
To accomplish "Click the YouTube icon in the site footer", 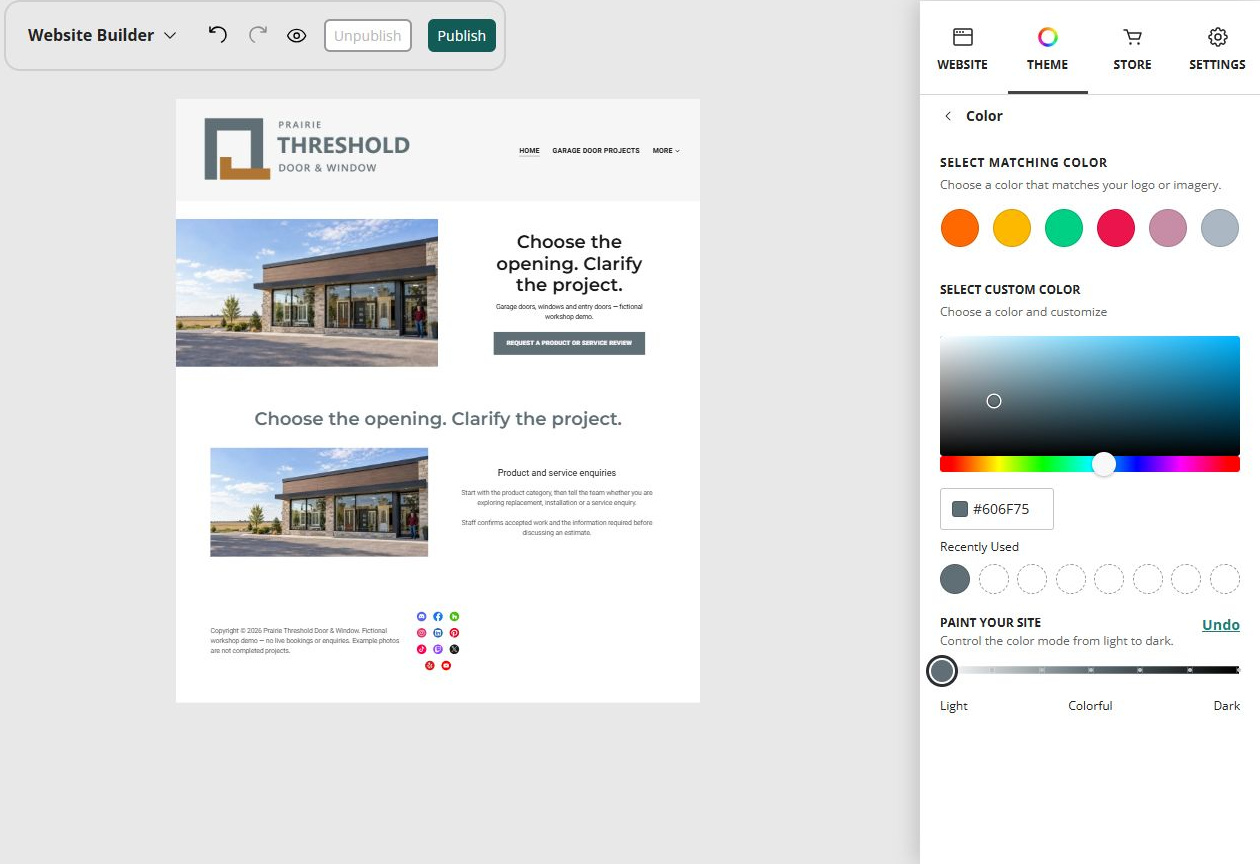I will 446,665.
